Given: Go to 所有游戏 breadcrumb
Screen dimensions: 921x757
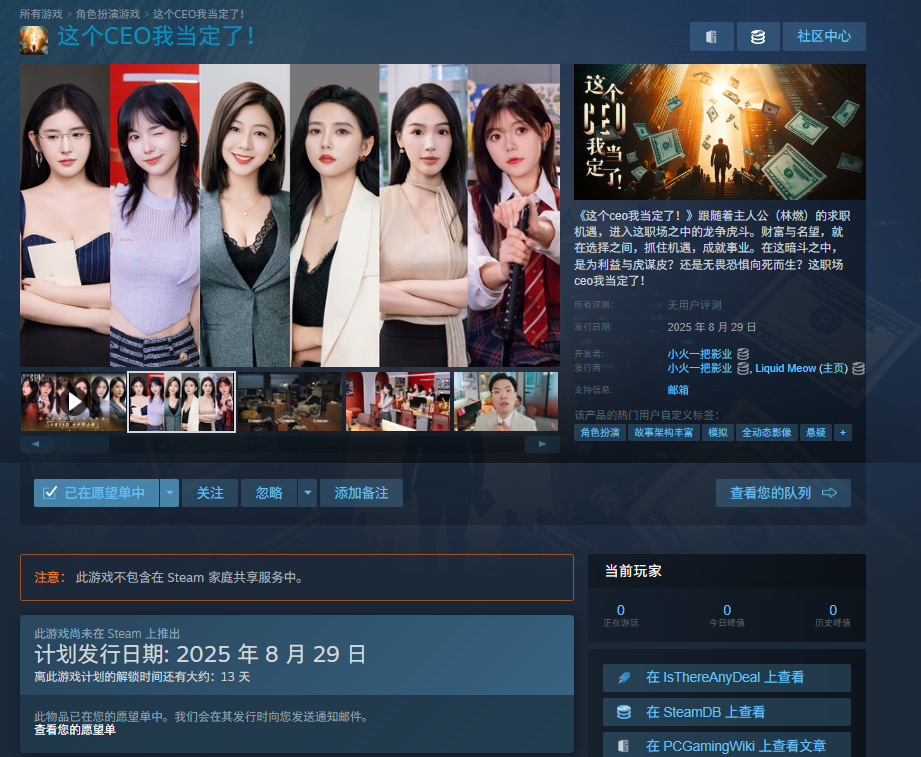Looking at the screenshot, I should 41,14.
